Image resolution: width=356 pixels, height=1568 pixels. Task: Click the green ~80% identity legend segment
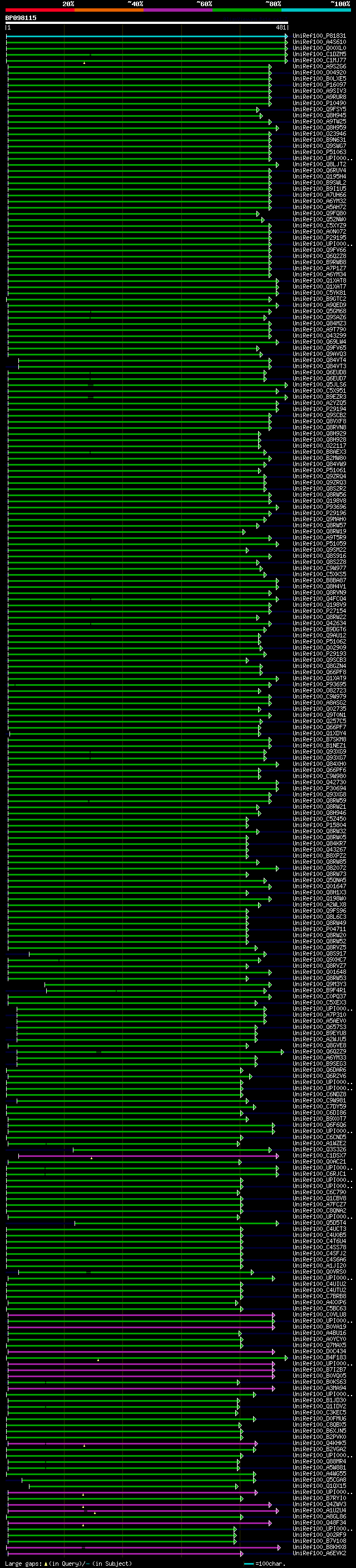pyautogui.click(x=247, y=10)
